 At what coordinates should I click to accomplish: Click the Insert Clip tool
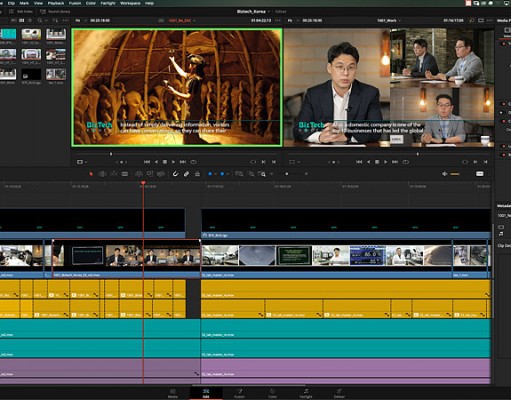pyautogui.click(x=139, y=174)
